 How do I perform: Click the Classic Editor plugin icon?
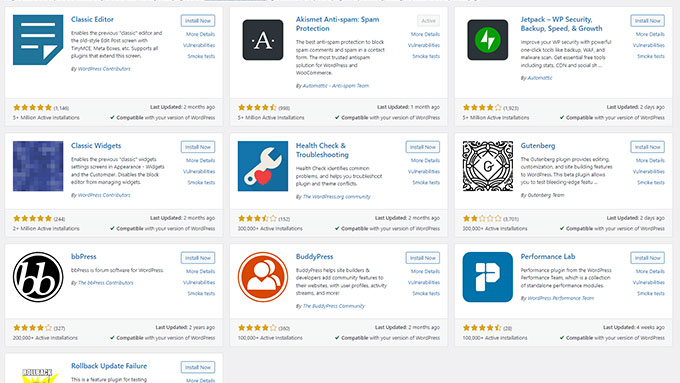(x=38, y=40)
